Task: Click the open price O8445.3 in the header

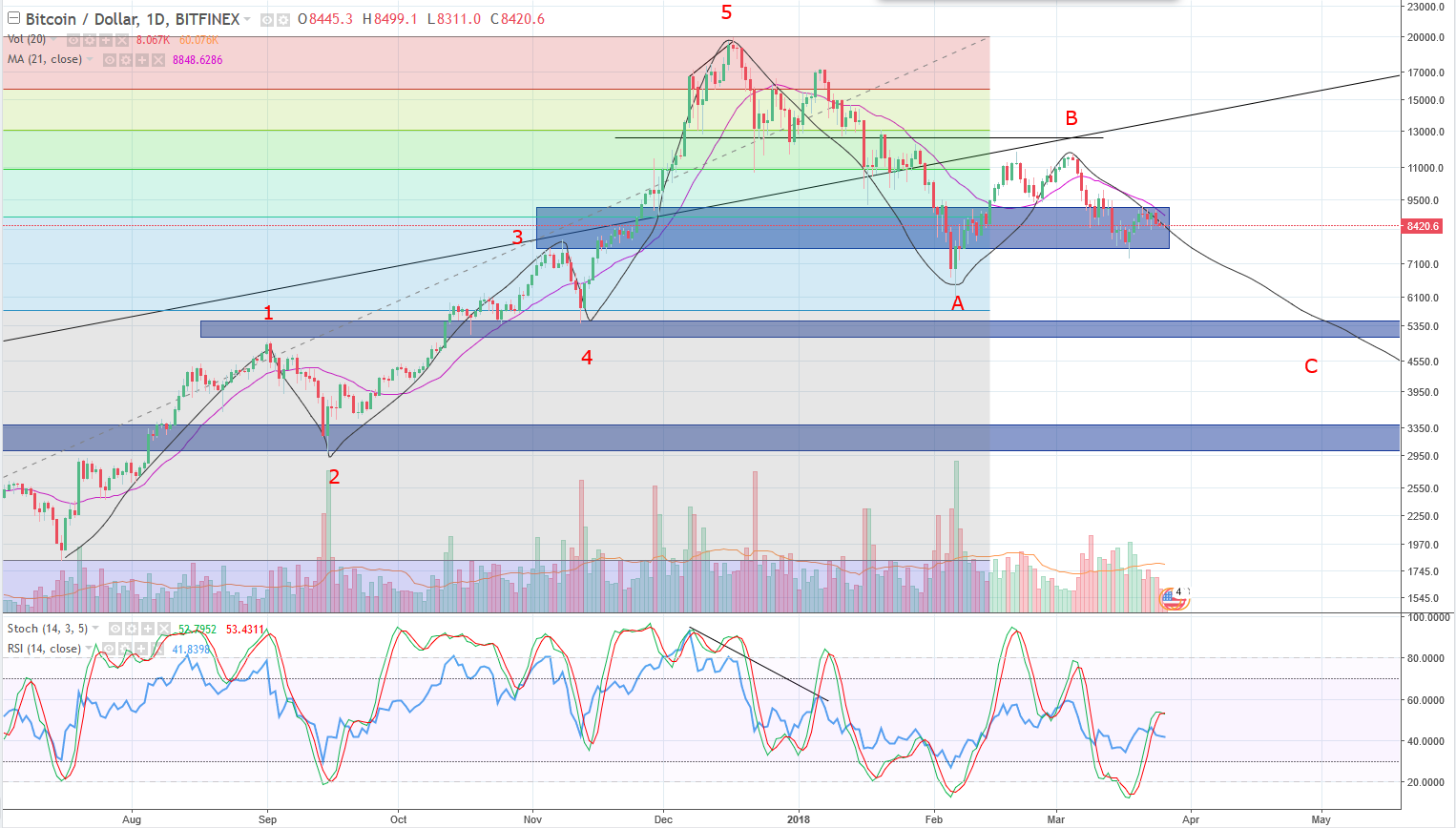Action: (325, 19)
